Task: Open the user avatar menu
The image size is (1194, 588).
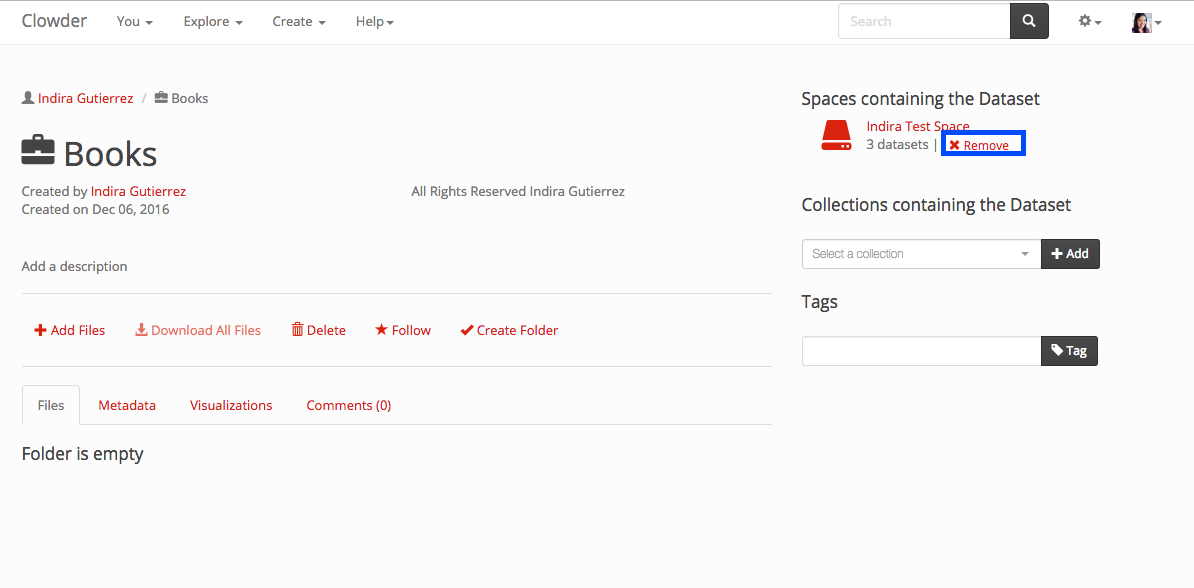Action: 1146,22
